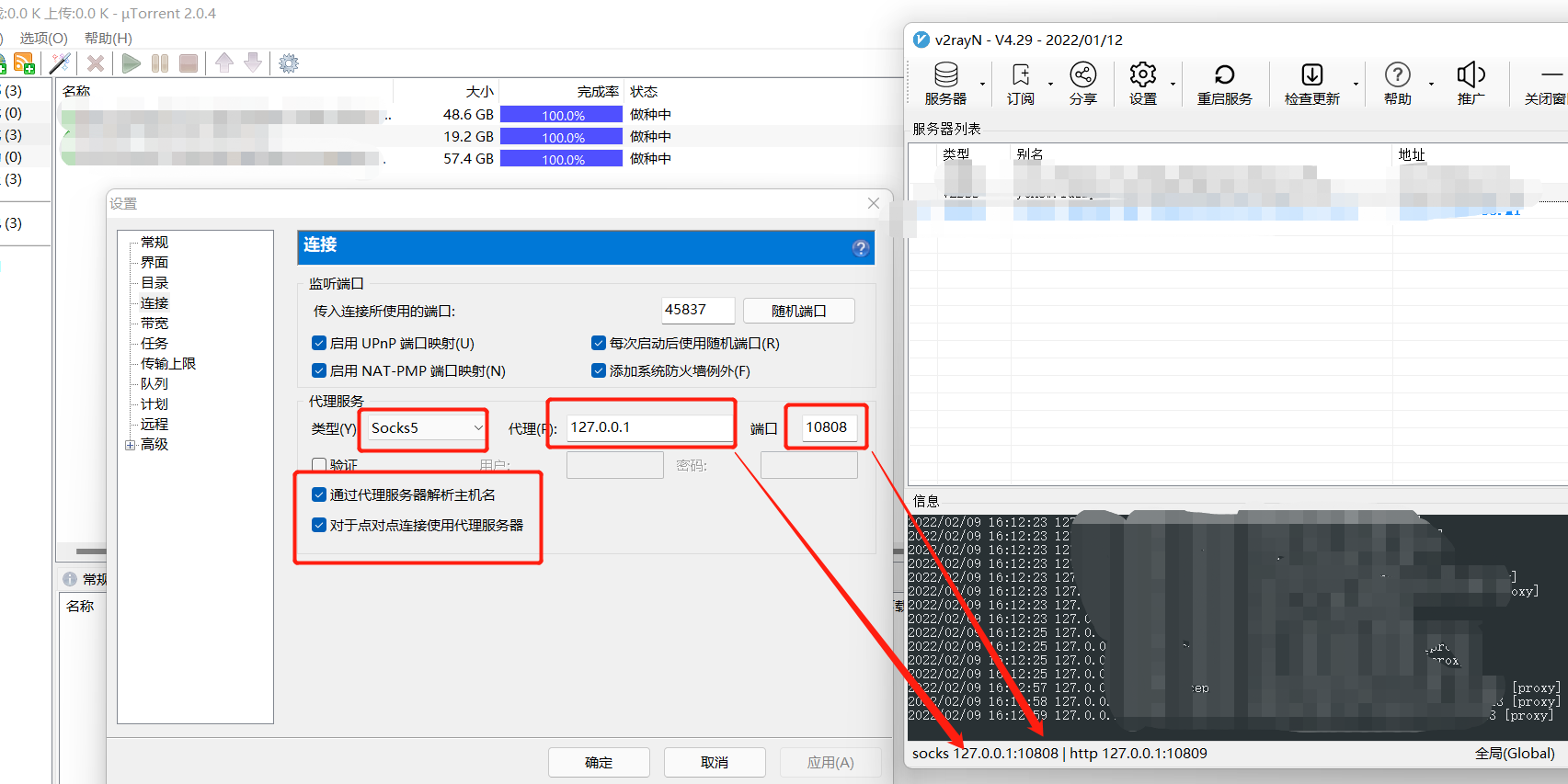This screenshot has width=1568, height=784.
Task: Click the blue help question mark in 连接 header
Action: click(861, 248)
